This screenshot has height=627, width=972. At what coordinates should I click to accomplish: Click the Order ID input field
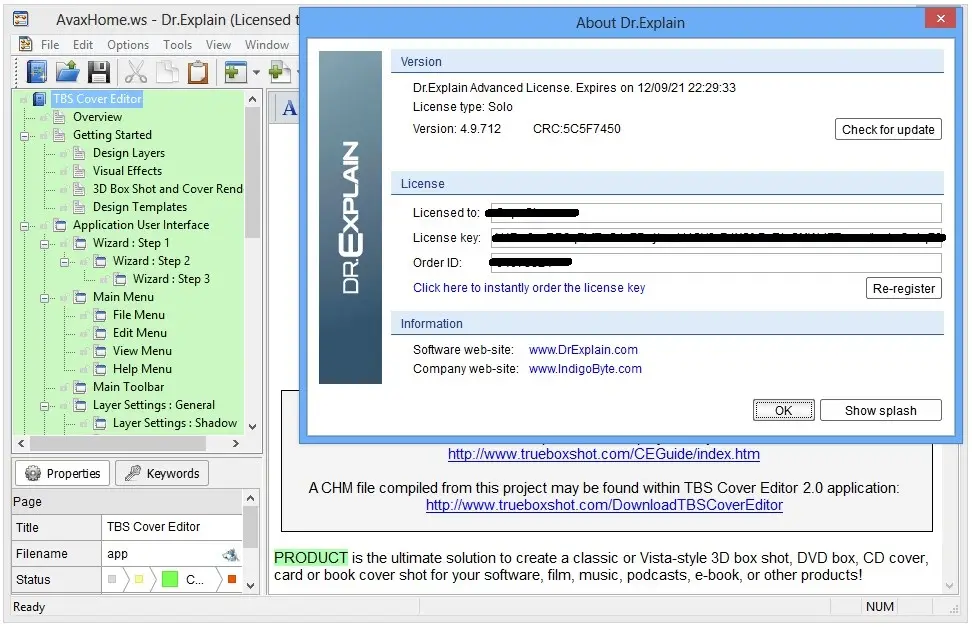pos(716,263)
